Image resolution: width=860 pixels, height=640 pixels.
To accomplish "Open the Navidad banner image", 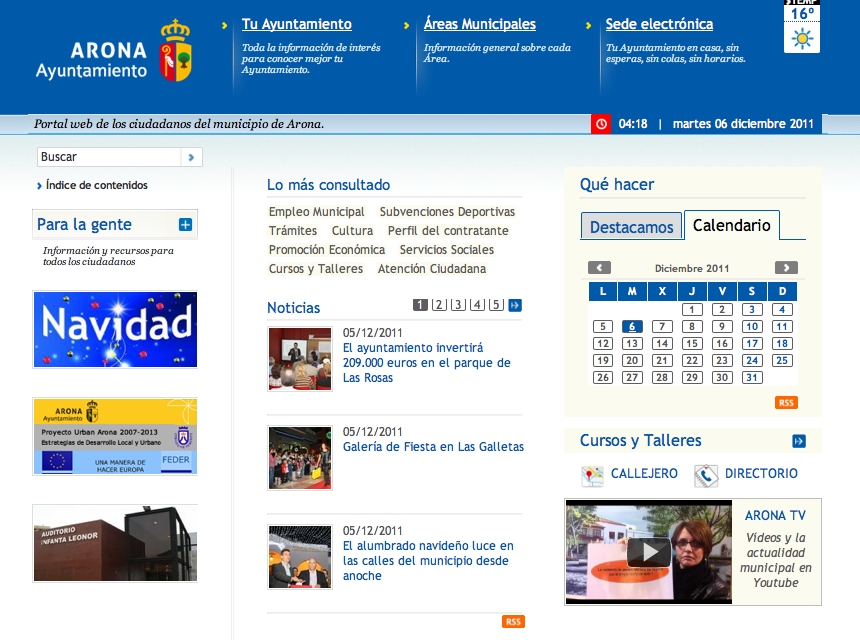I will point(115,329).
